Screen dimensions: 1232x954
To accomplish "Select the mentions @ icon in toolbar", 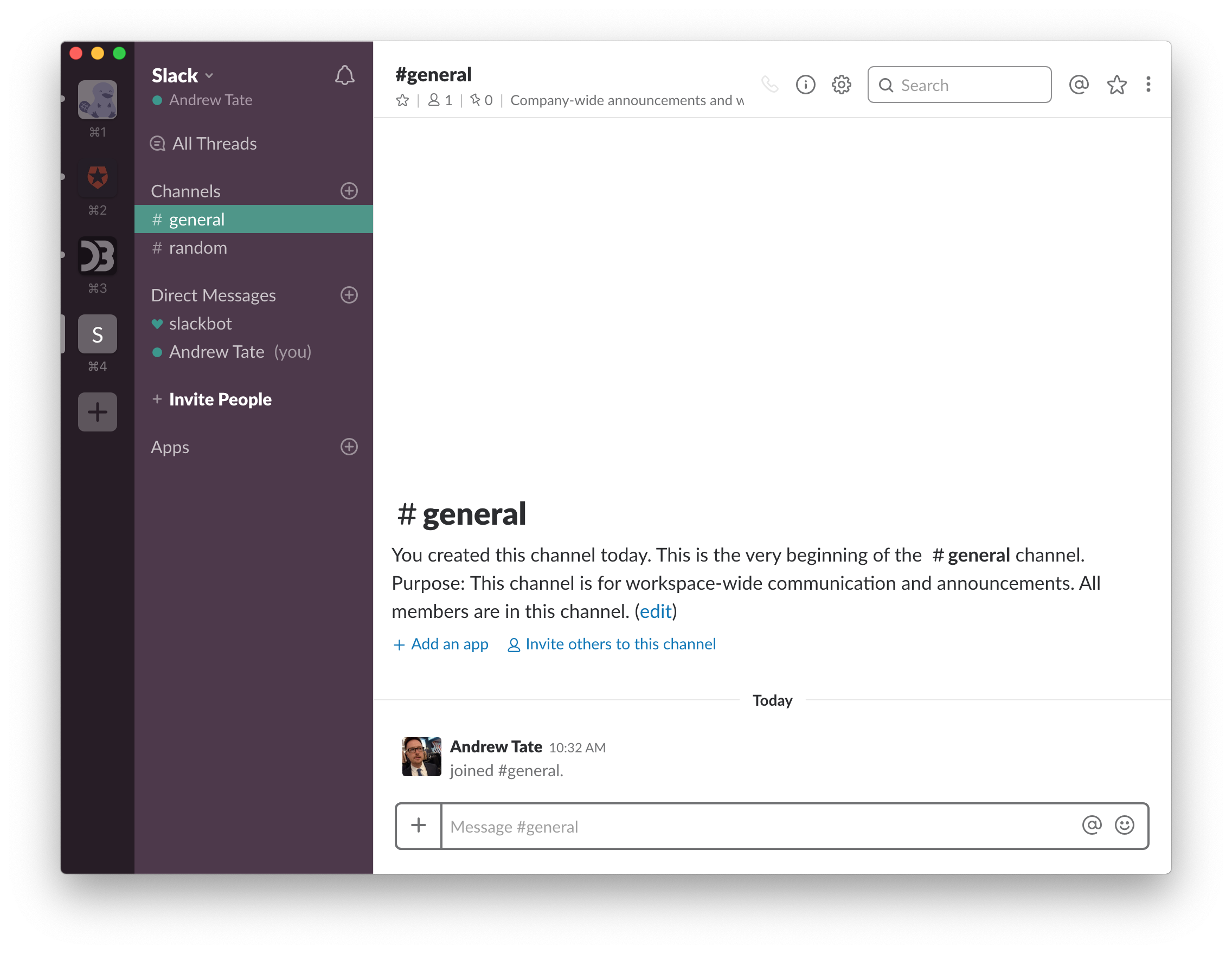I will 1080,84.
